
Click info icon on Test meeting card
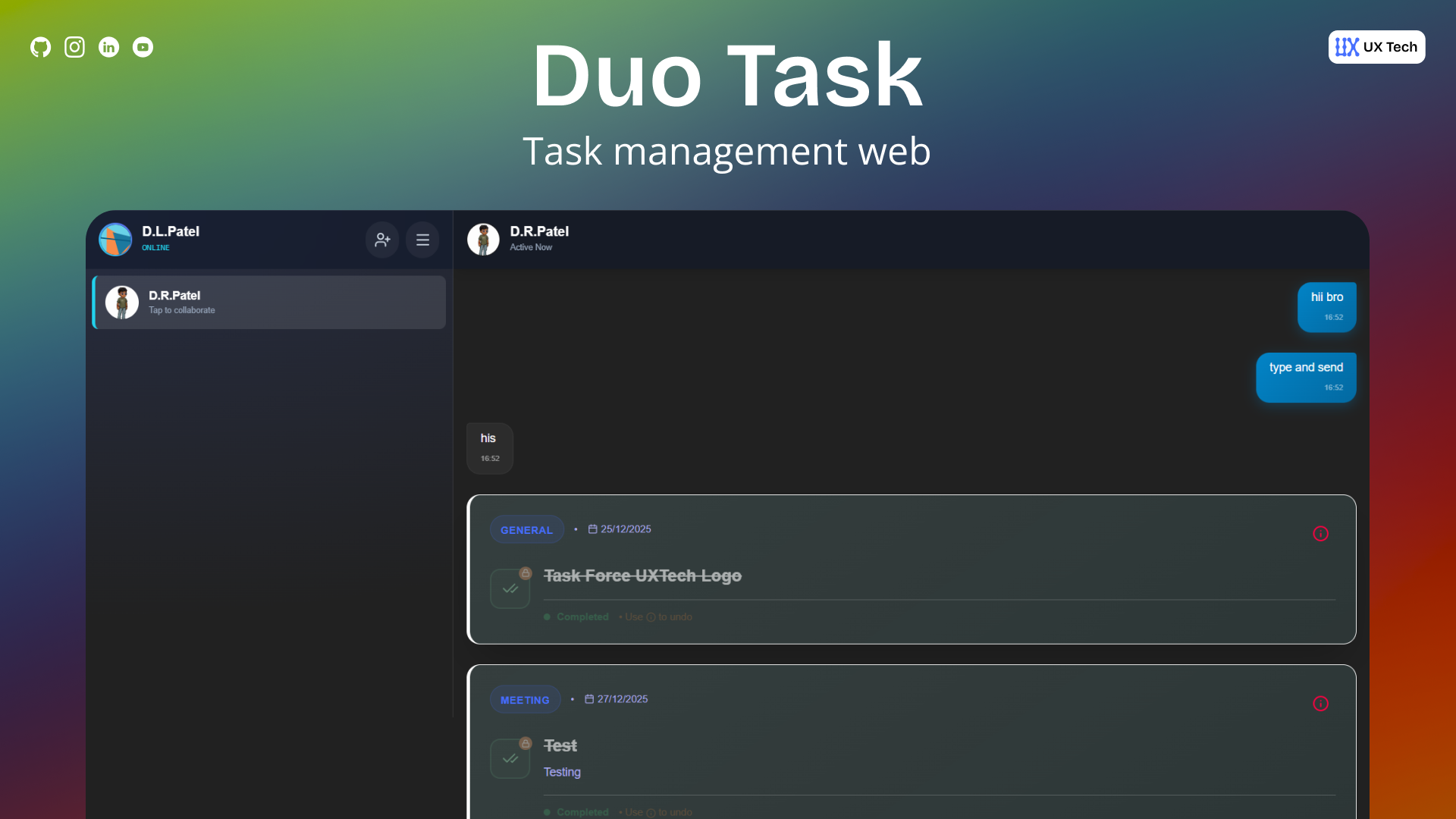(x=1320, y=704)
